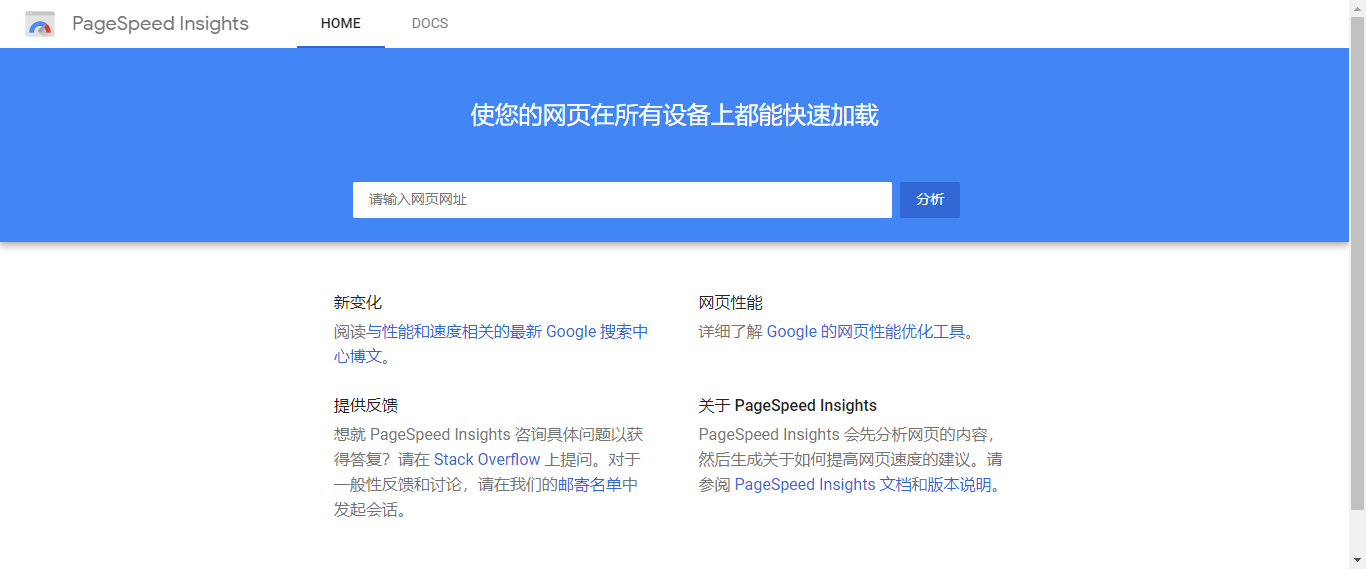
Task: Click the scrollbar up arrow
Action: click(1357, 8)
